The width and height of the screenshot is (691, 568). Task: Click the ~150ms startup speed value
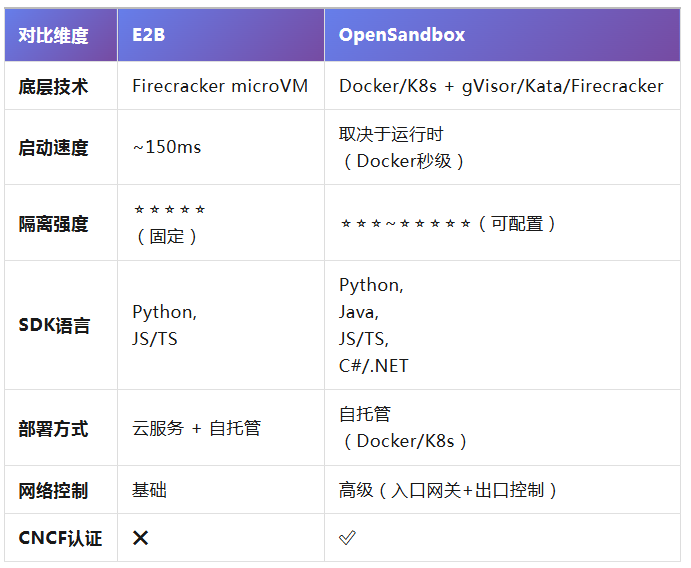(x=166, y=147)
